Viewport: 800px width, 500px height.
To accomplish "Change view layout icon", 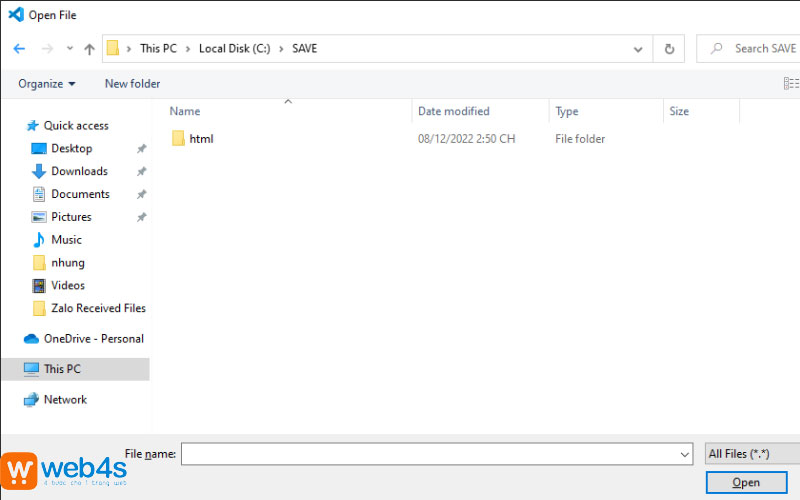I will (791, 83).
